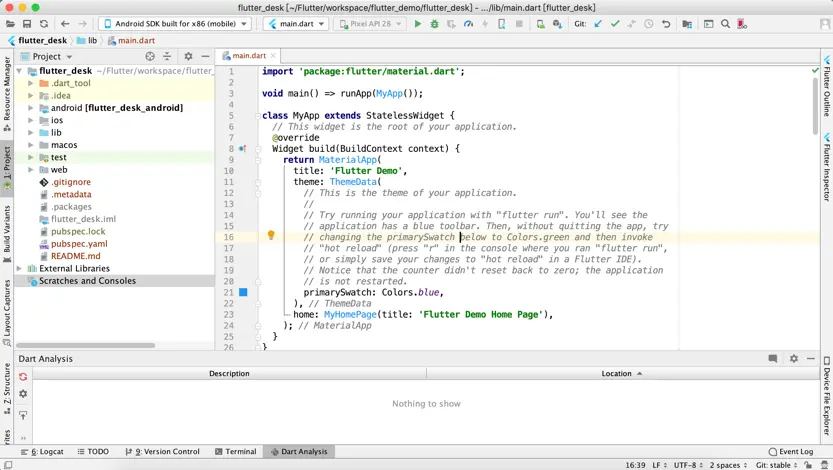Screen dimensions: 833x470
Task: Open Dart Analysis settings gear on left strip
Action: point(23,394)
